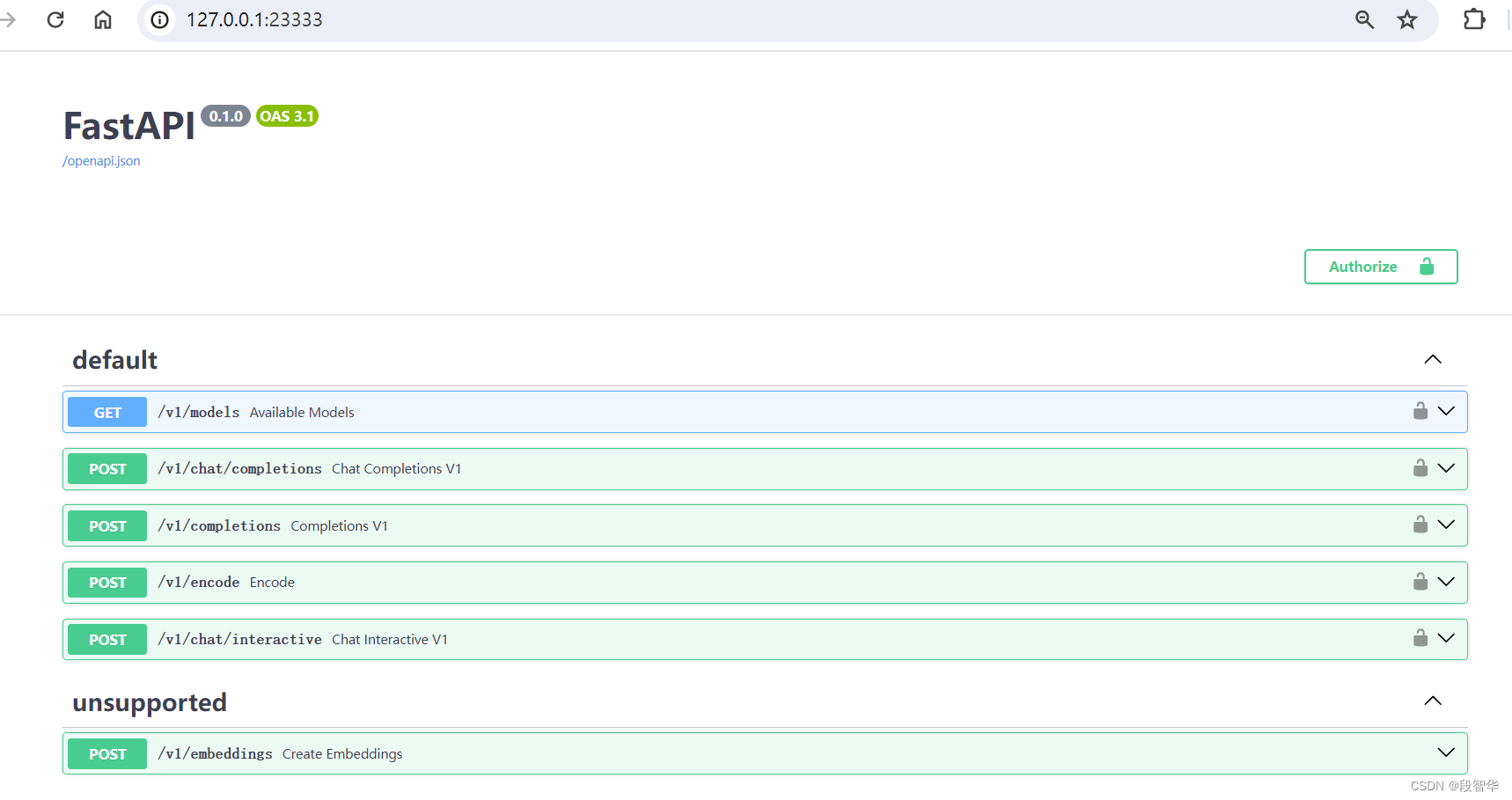The width and height of the screenshot is (1512, 800).
Task: Bookmark this page with the star icon
Action: coord(1407,19)
